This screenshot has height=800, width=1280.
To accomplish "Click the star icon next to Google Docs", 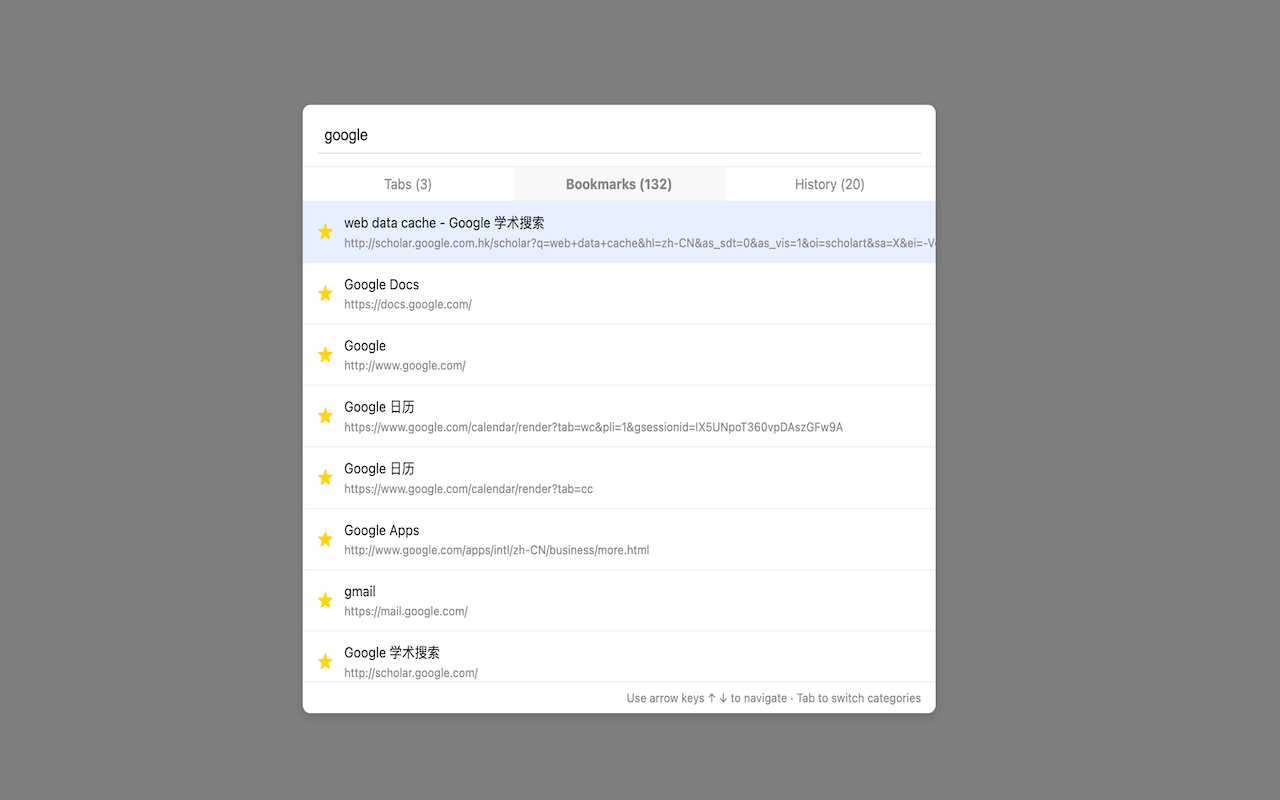I will (325, 293).
